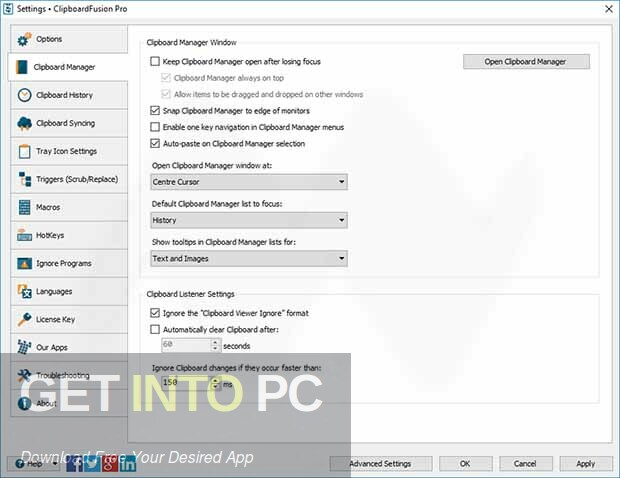This screenshot has width=620, height=478.
Task: Click the Clipboard Manager book icon
Action: pos(21,67)
